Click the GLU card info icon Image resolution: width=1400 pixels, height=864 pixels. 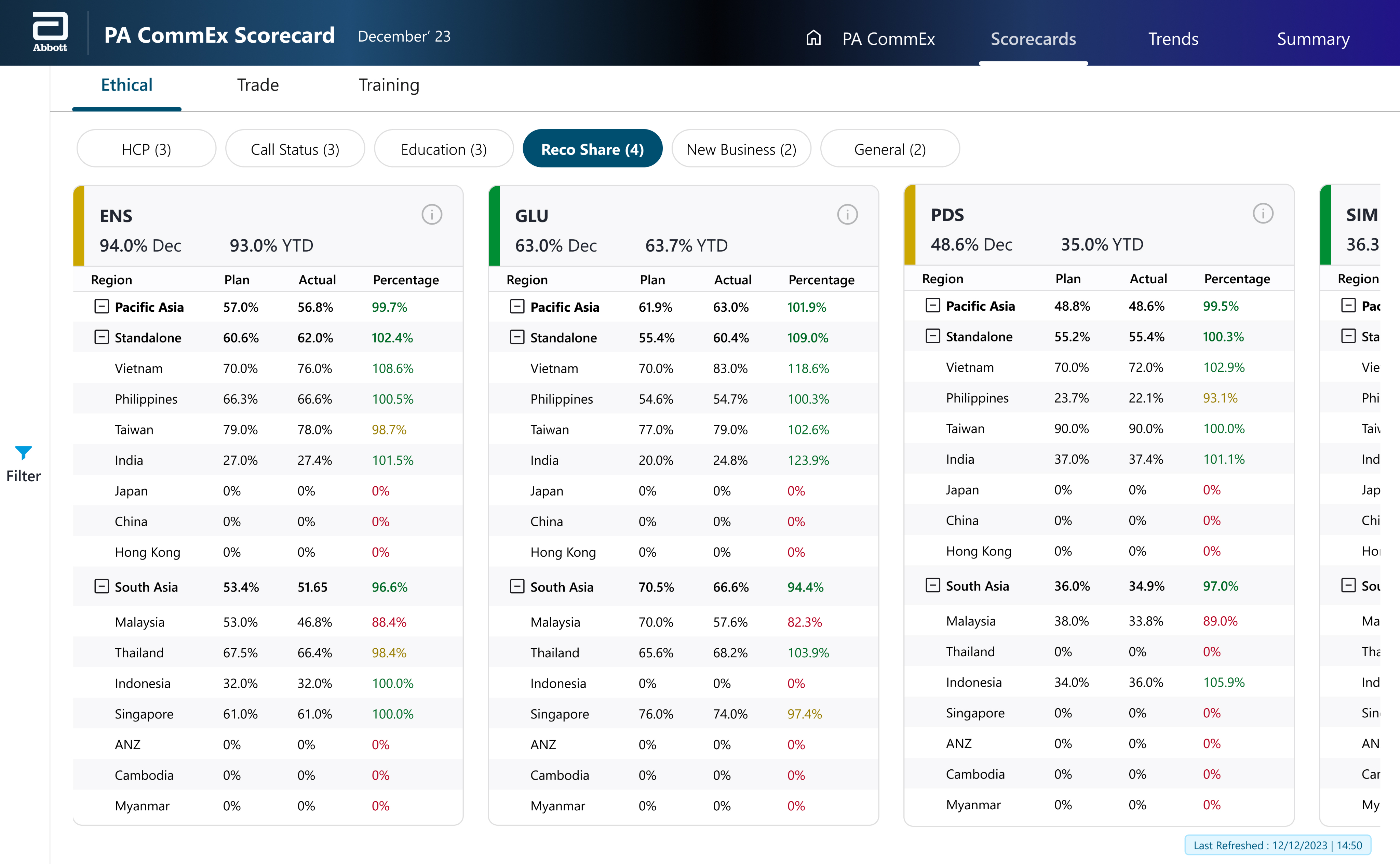(x=847, y=215)
